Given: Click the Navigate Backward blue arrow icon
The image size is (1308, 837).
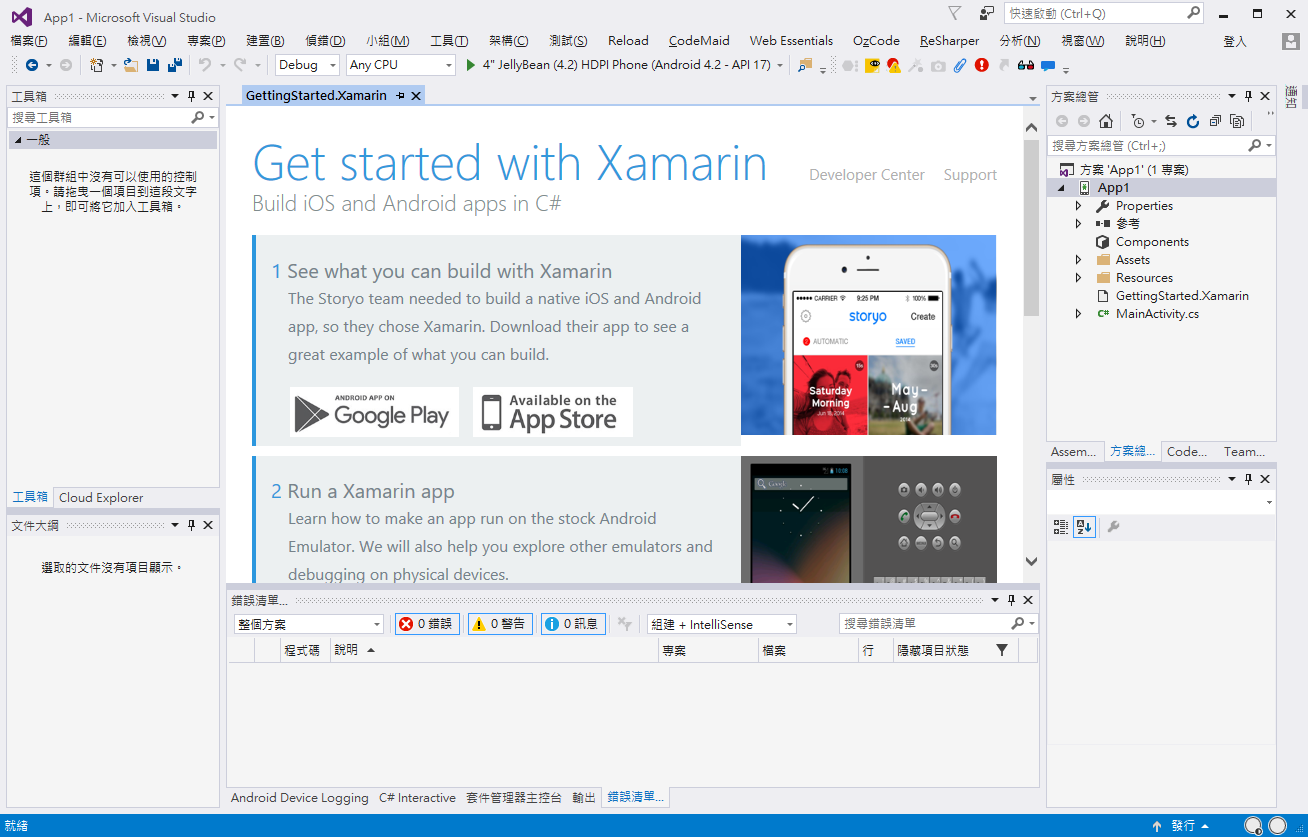Looking at the screenshot, I should click(32, 65).
